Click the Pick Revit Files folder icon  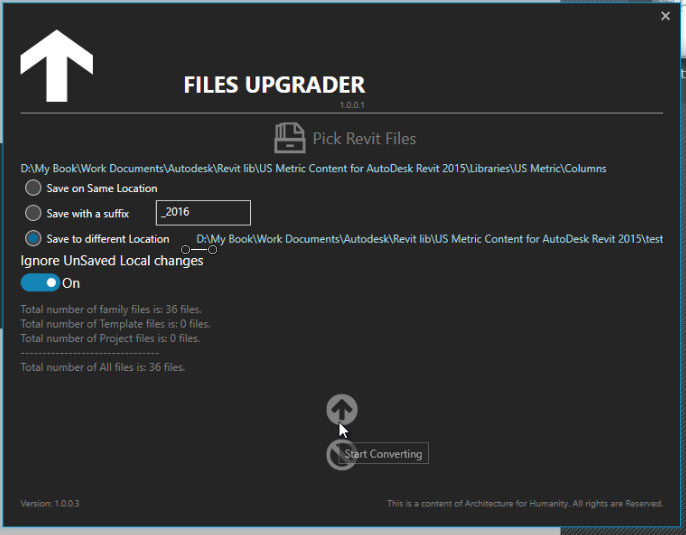tap(290, 138)
